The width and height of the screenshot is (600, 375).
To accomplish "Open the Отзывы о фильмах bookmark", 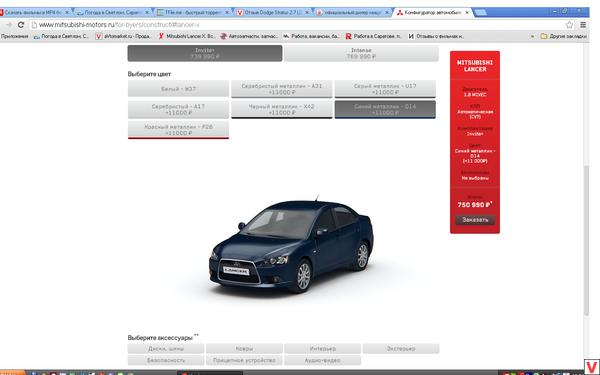I will point(436,36).
